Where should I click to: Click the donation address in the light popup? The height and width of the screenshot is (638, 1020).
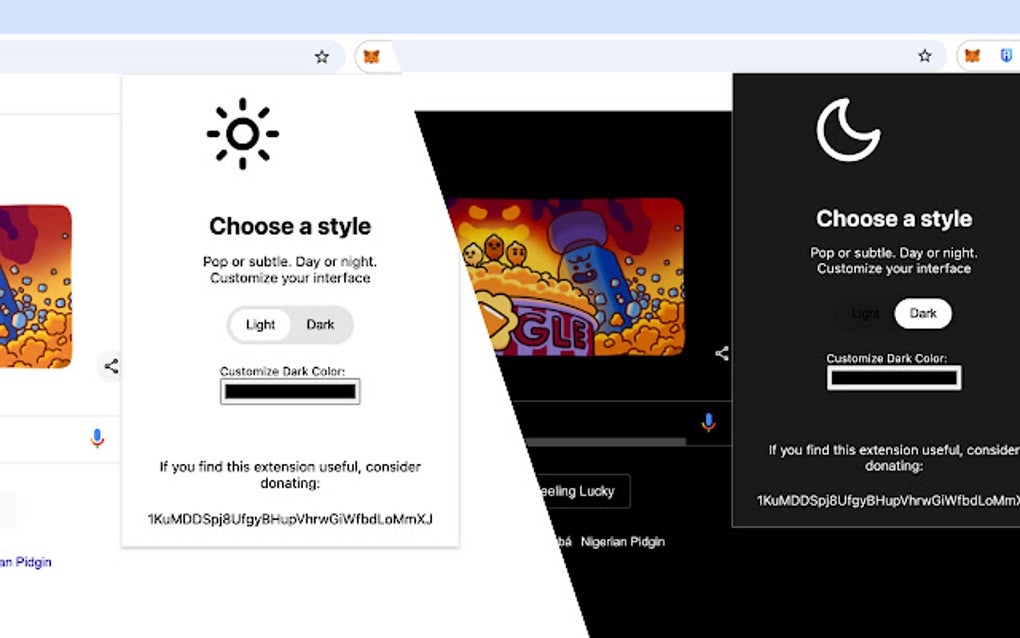(x=290, y=519)
